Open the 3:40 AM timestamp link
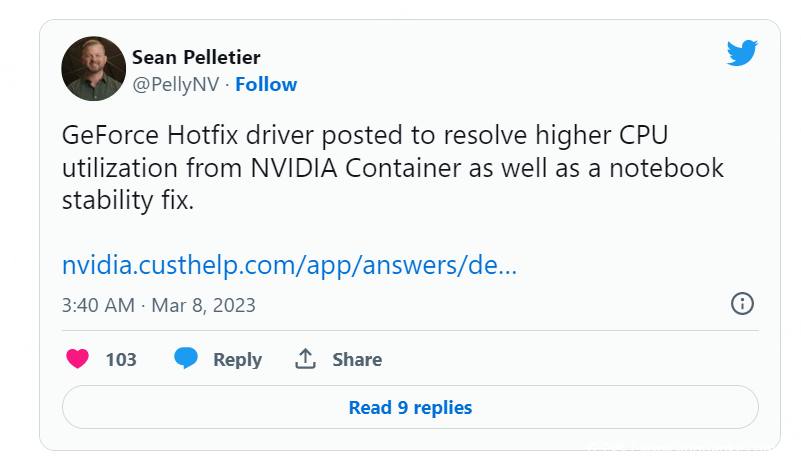Image resolution: width=801 pixels, height=468 pixels. click(x=98, y=306)
